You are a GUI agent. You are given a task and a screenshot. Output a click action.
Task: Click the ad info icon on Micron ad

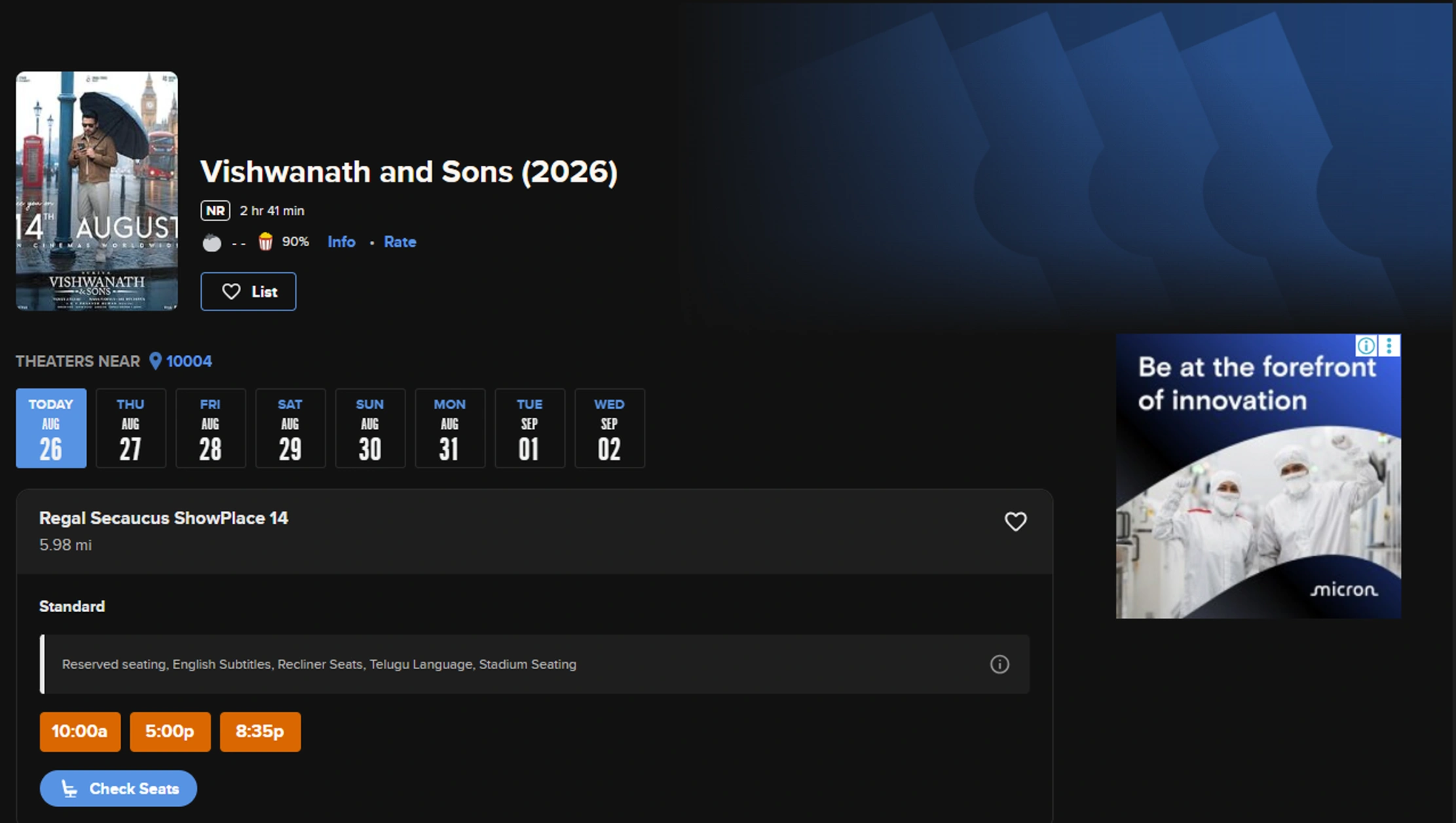tap(1366, 345)
